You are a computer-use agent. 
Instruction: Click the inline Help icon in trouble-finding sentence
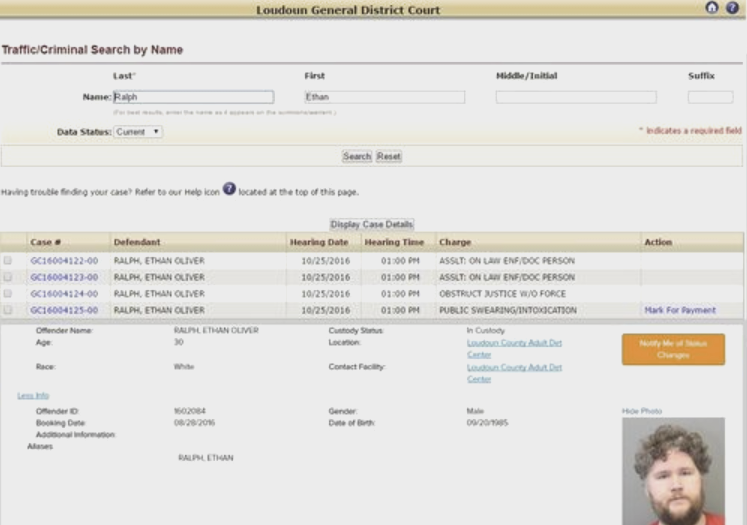[229, 189]
